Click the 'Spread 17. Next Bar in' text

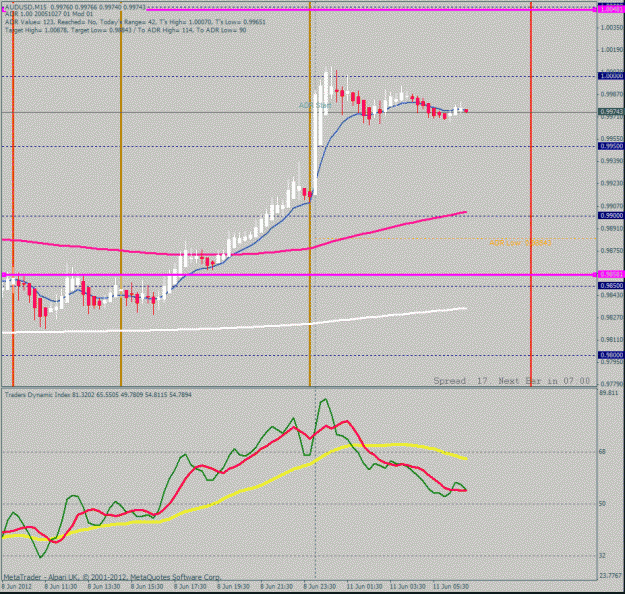(x=511, y=381)
